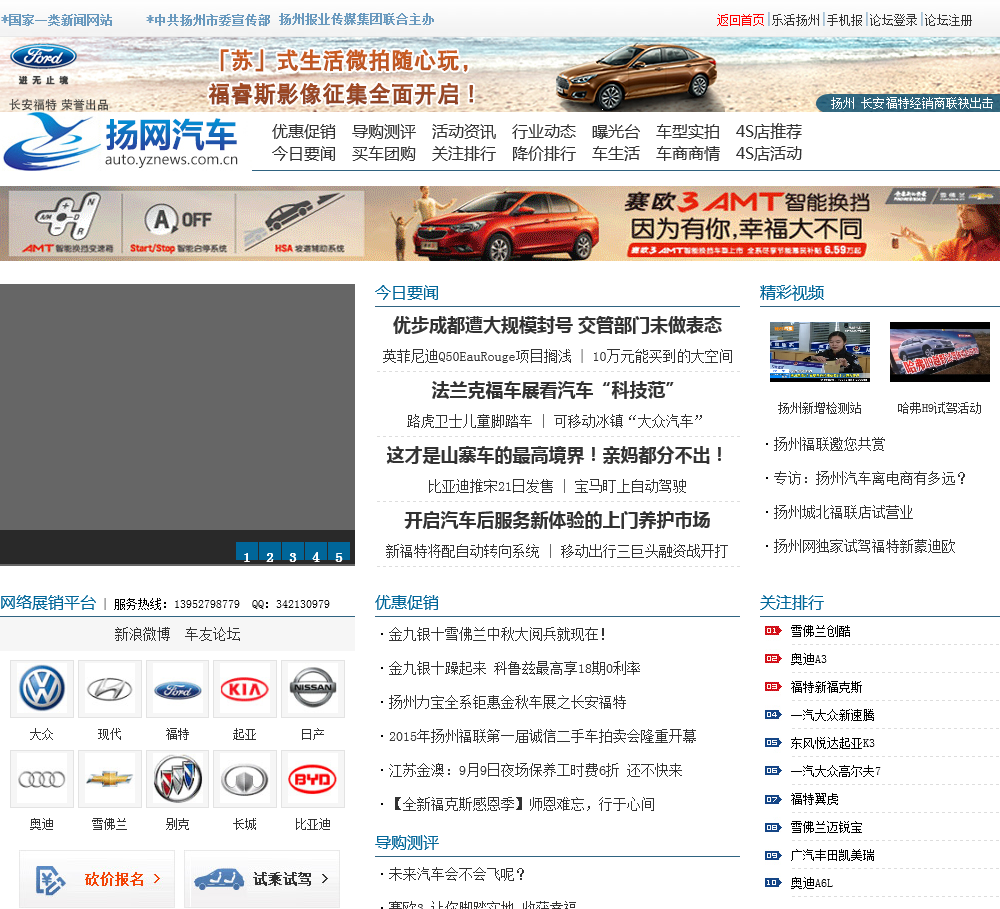Select rank 01 雪佛兰创酷

[820, 631]
